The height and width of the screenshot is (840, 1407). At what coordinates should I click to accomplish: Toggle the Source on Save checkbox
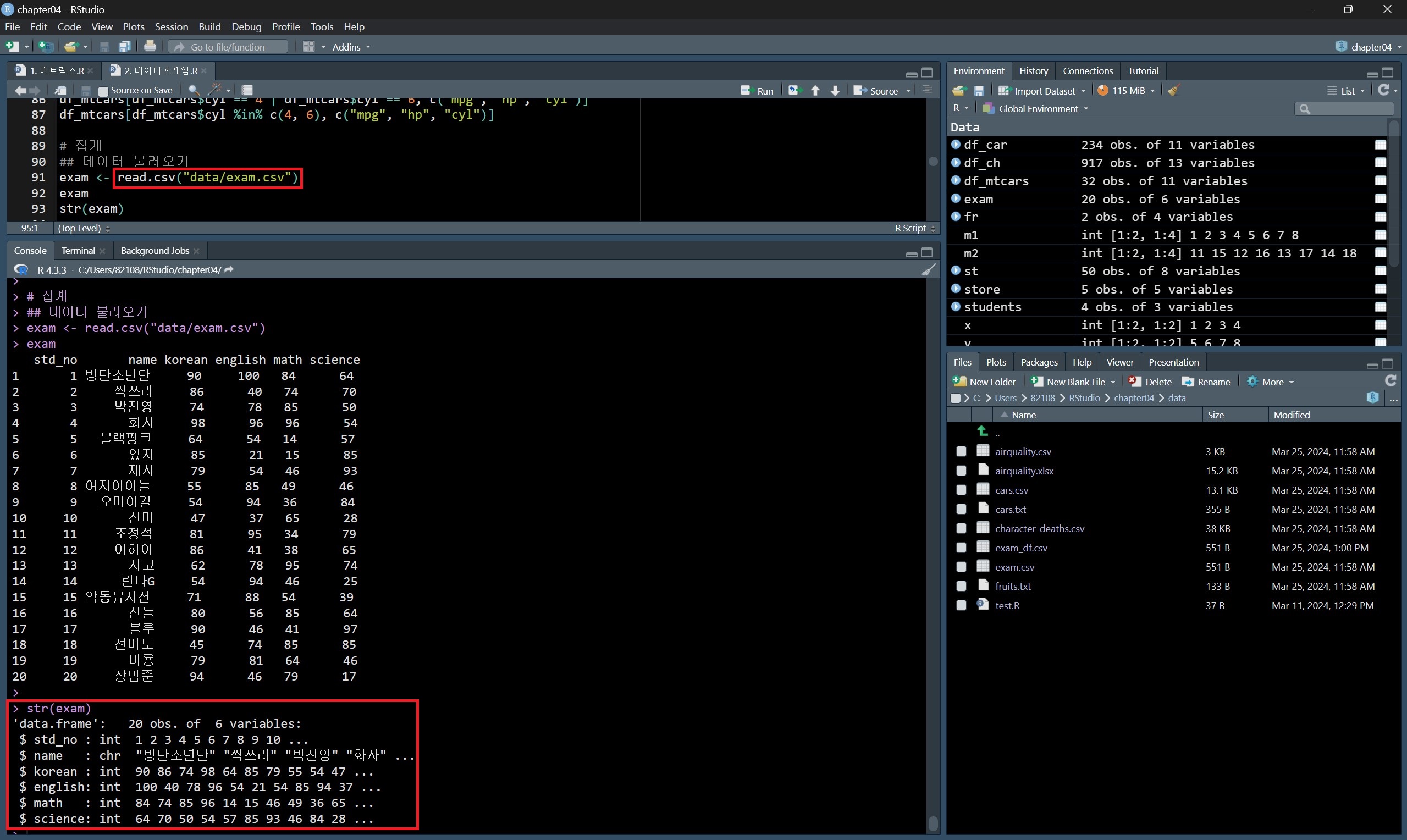tap(103, 91)
